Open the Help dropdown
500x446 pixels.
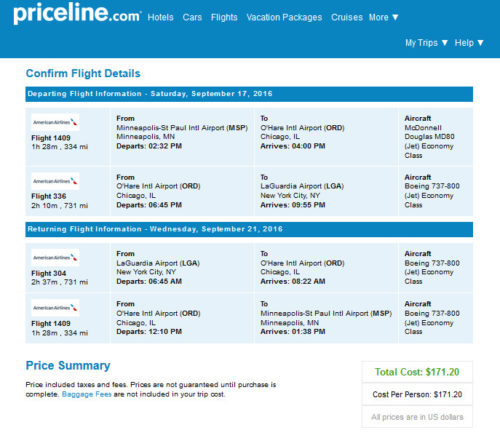click(469, 43)
